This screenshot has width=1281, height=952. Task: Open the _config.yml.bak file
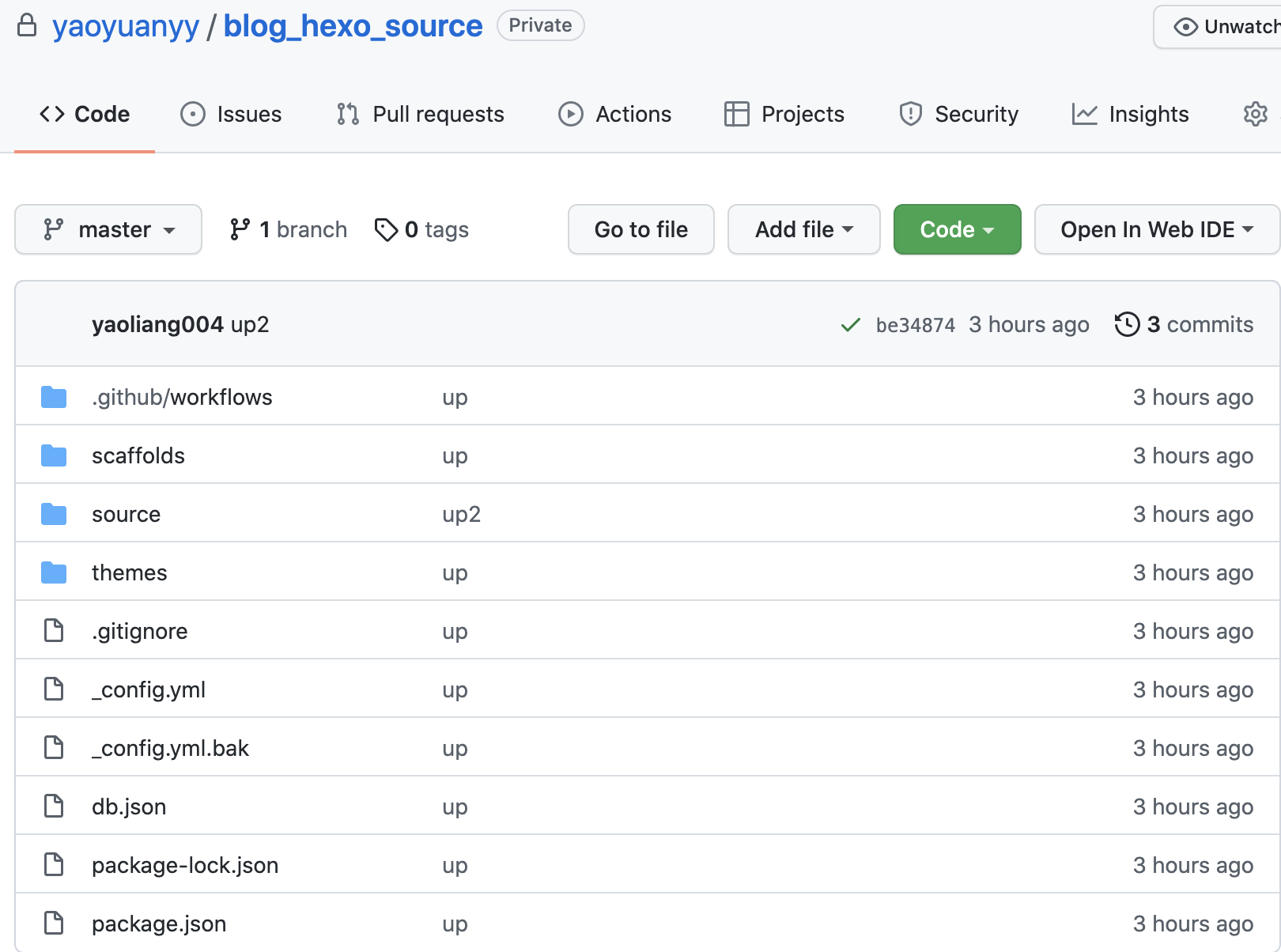point(171,748)
